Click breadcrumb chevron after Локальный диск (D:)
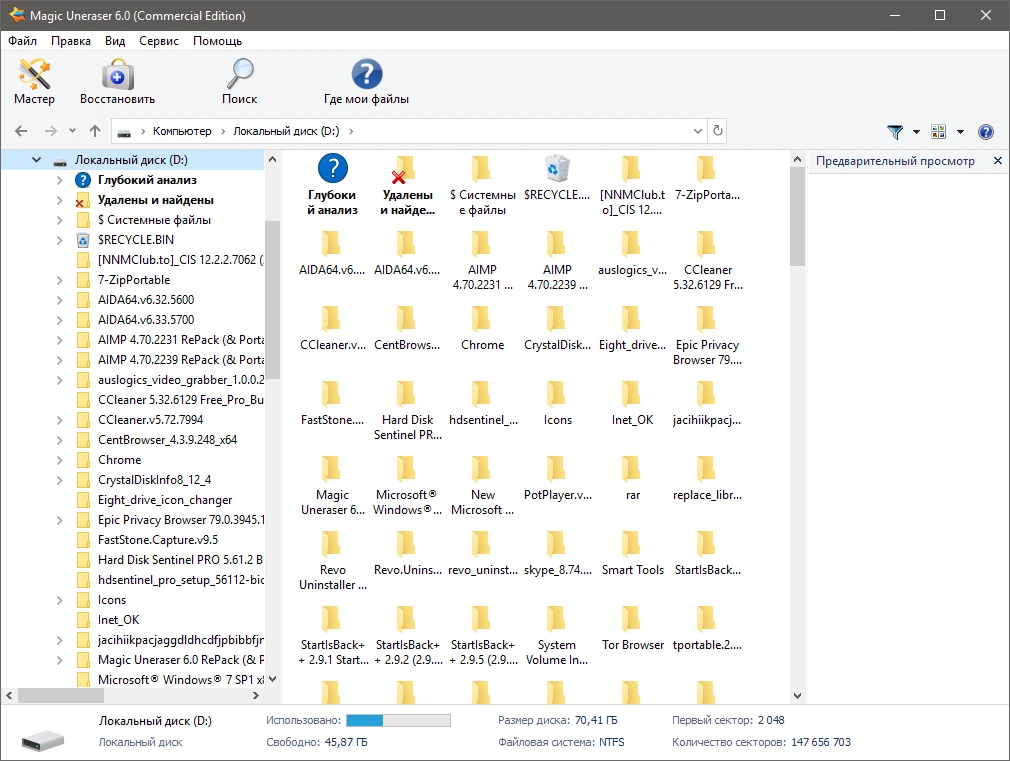The image size is (1010, 761). click(351, 131)
